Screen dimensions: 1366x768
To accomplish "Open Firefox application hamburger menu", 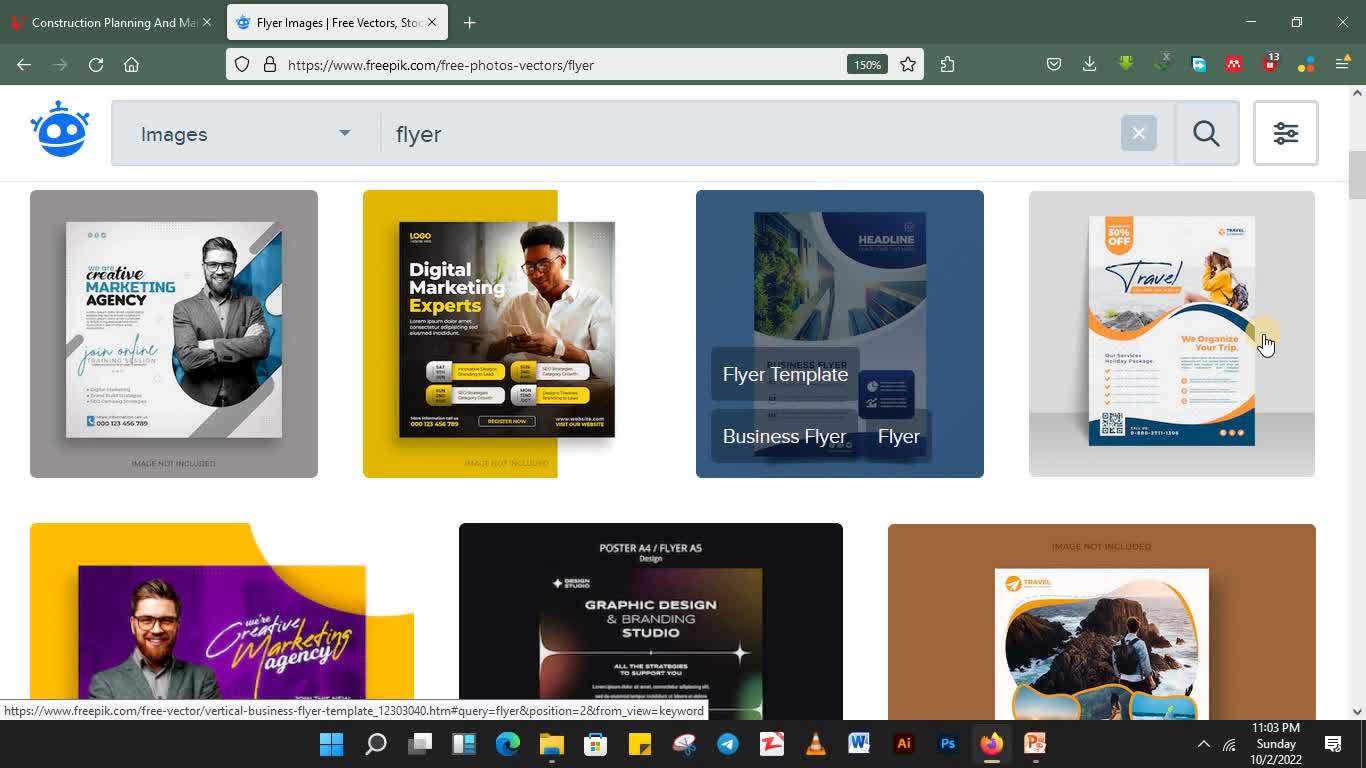I will click(x=1343, y=64).
